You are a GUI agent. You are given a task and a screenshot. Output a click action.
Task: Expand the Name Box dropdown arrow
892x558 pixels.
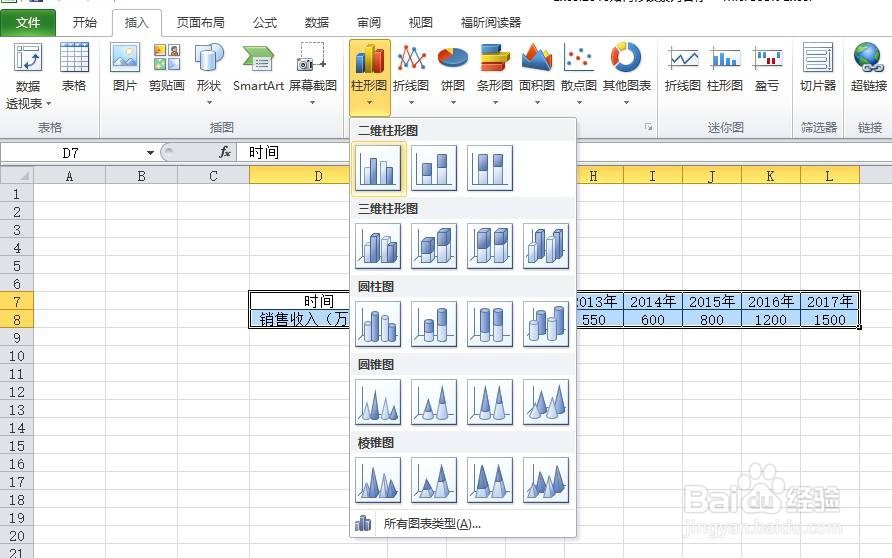[150, 152]
